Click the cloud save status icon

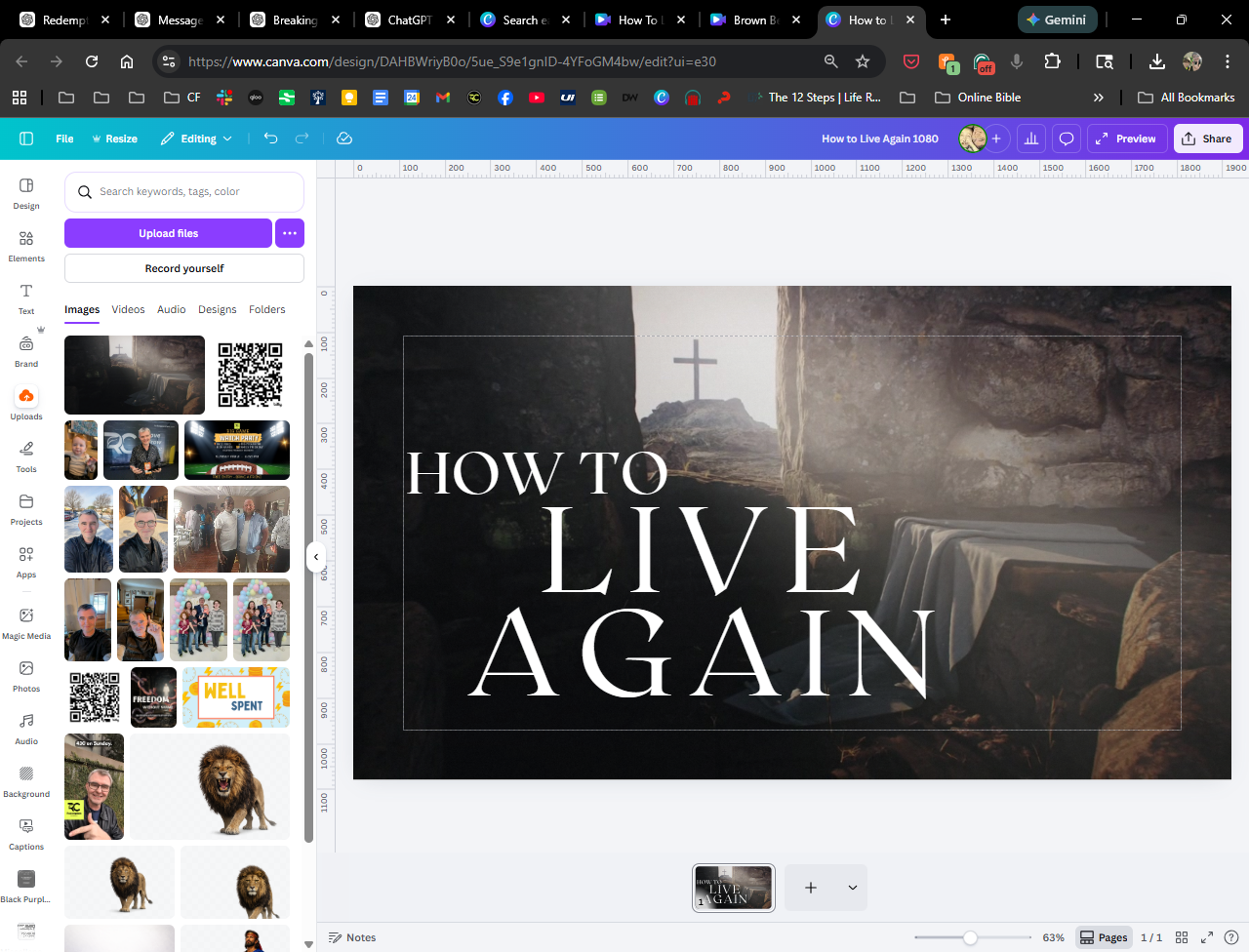point(344,139)
